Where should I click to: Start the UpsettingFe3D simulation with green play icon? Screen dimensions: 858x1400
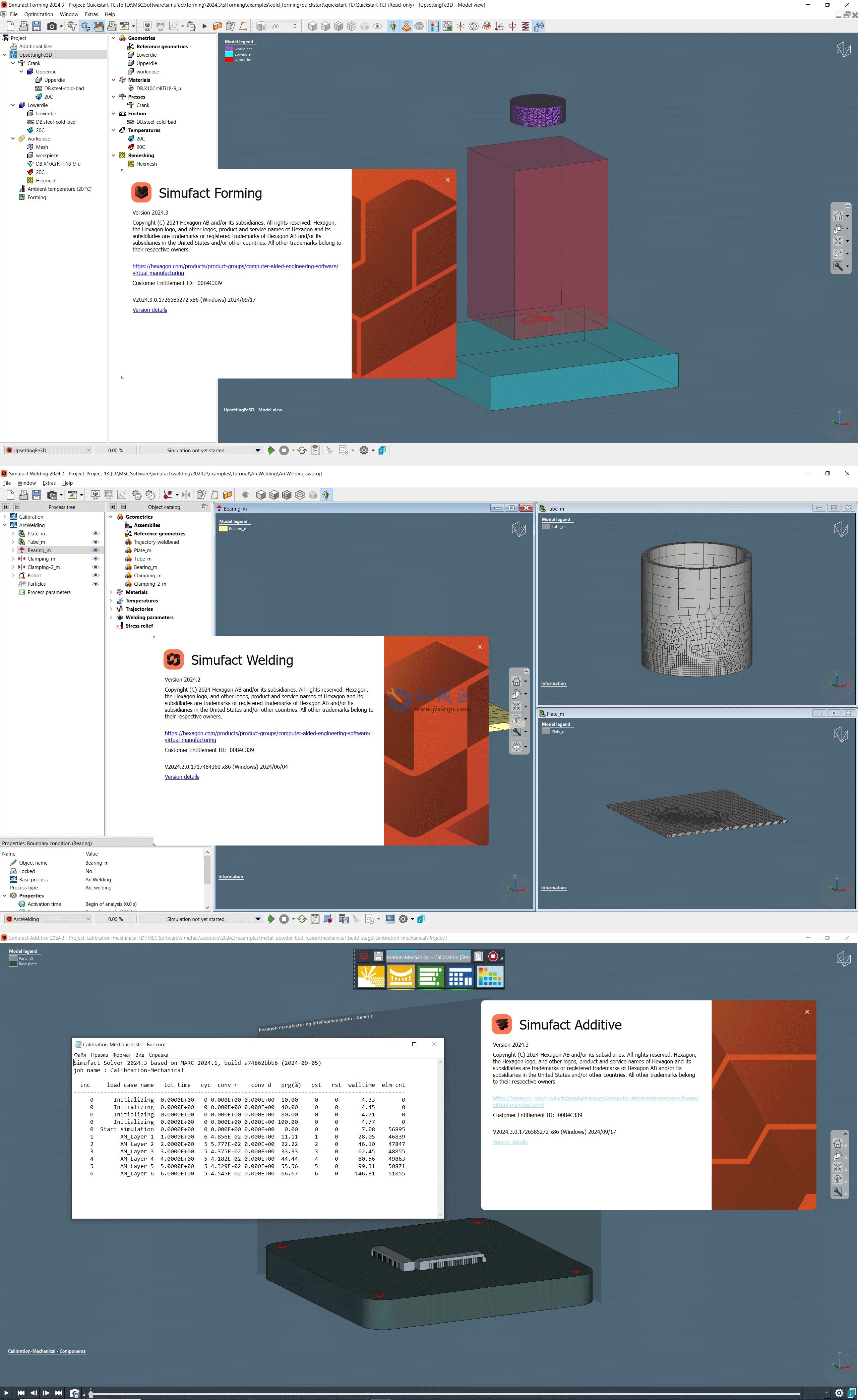point(271,451)
